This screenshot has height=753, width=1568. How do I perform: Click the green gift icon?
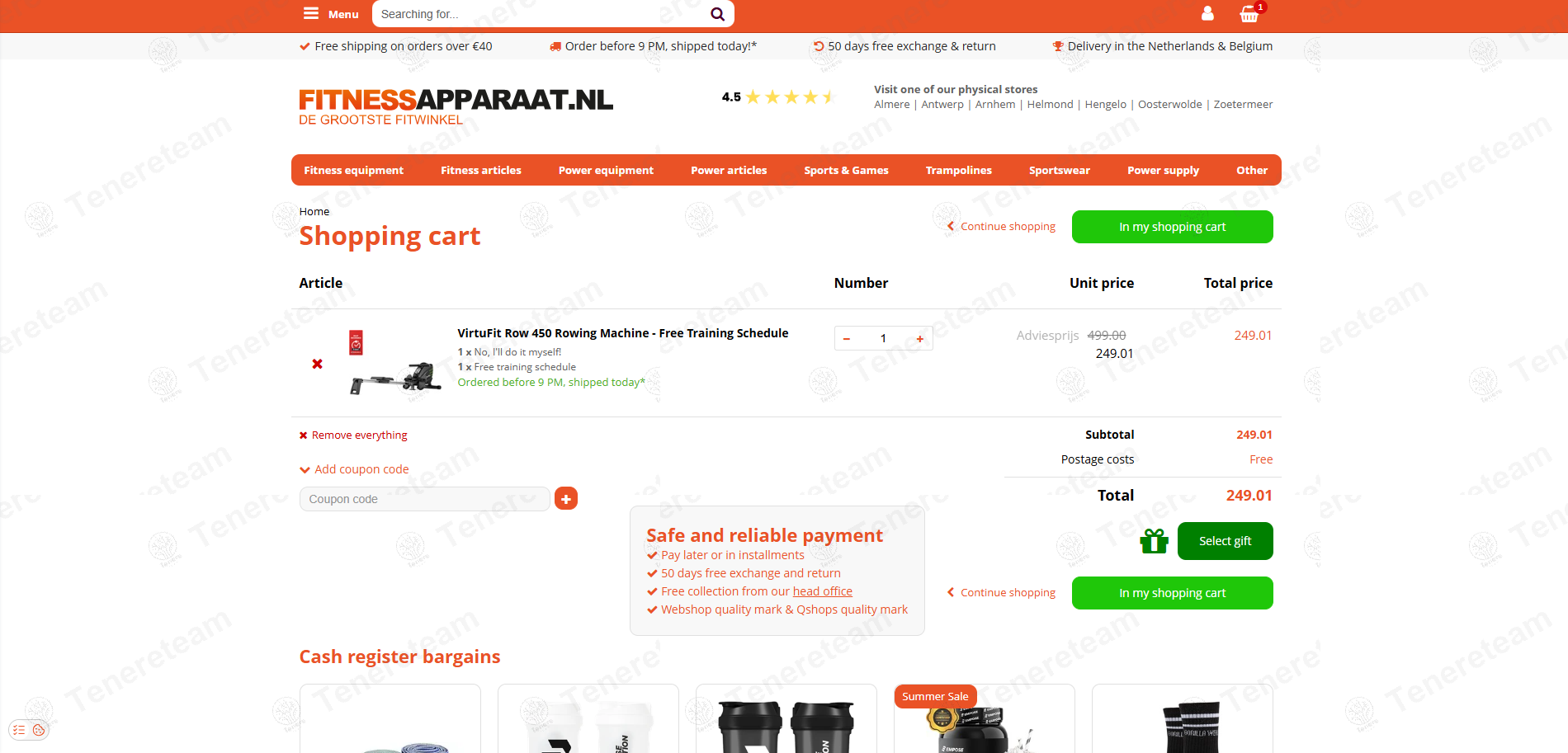pyautogui.click(x=1154, y=541)
